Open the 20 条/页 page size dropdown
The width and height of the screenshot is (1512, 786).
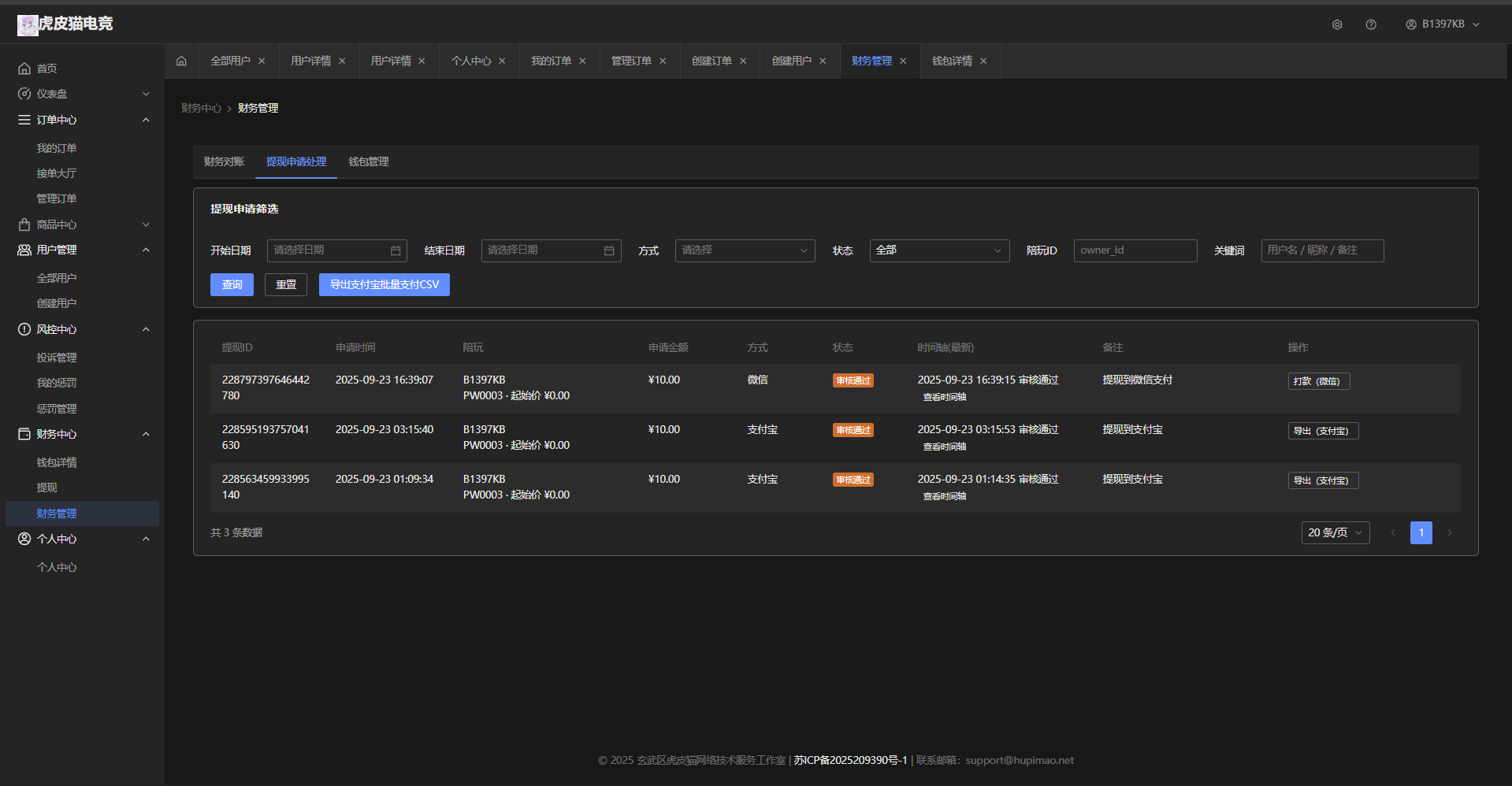1335,533
